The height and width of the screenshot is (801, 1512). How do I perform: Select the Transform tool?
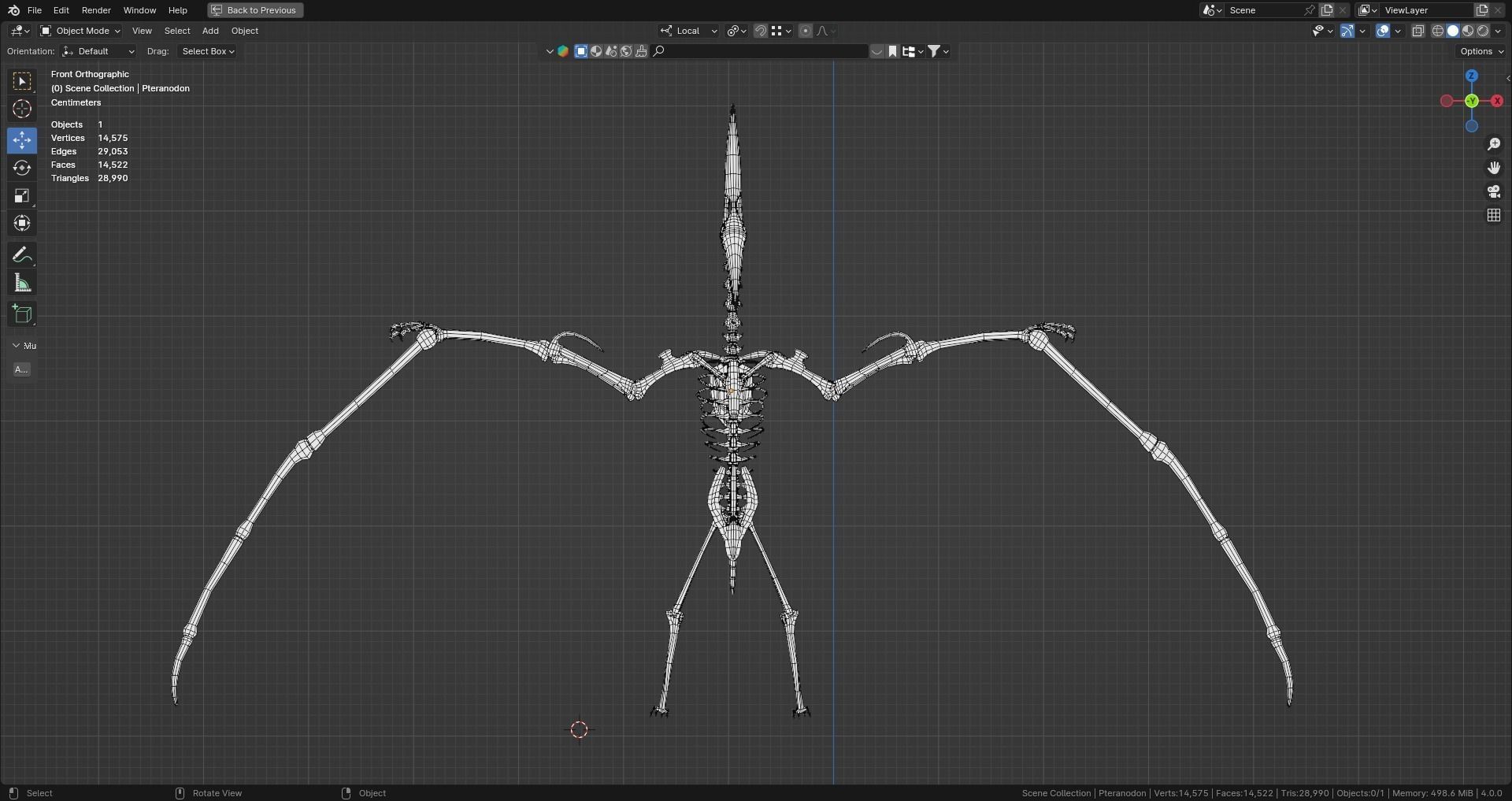click(22, 223)
